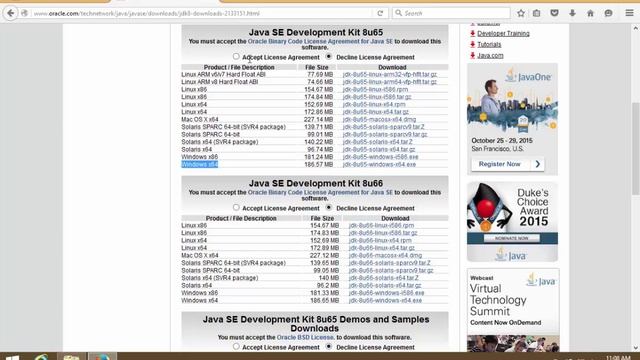This screenshot has width=640, height=360.
Task: Go to the Firefox home icon
Action: click(590, 13)
